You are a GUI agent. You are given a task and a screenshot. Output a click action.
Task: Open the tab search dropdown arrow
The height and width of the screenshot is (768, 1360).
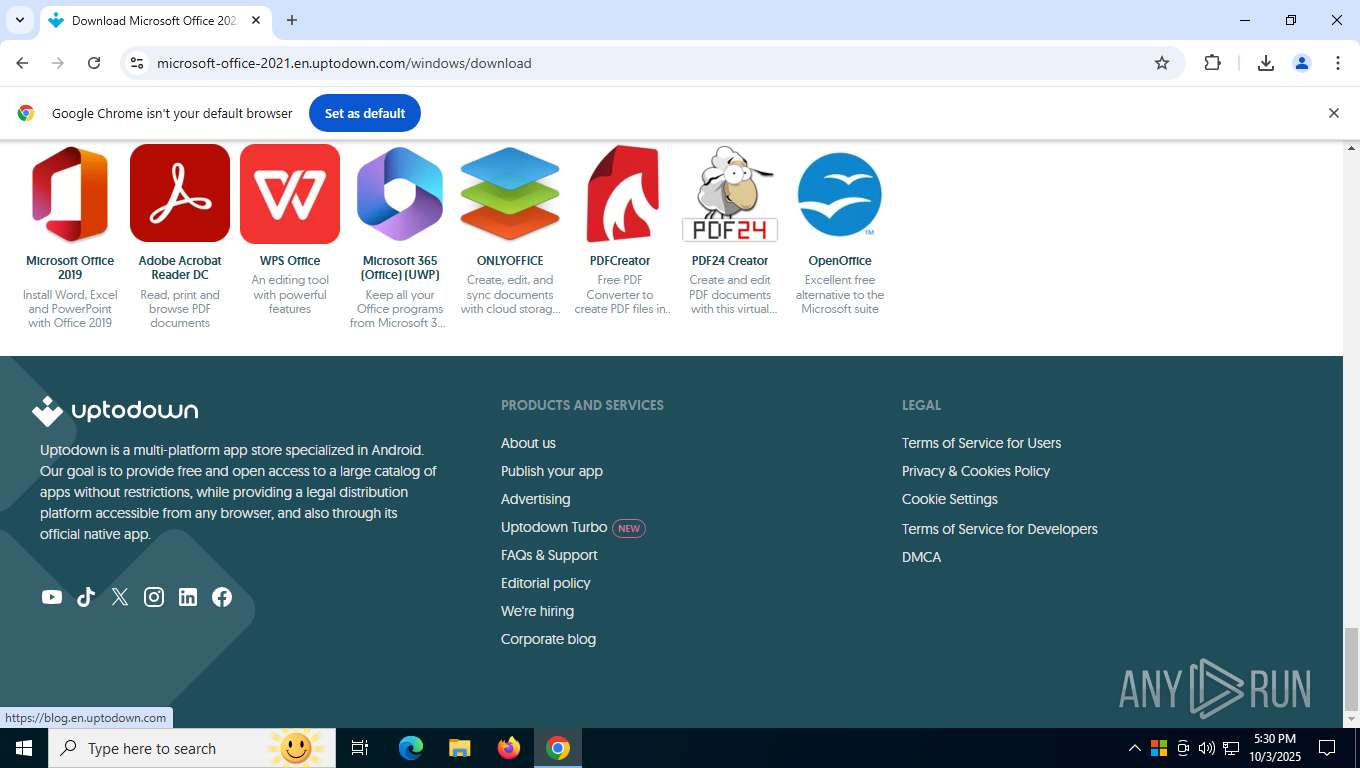(19, 20)
